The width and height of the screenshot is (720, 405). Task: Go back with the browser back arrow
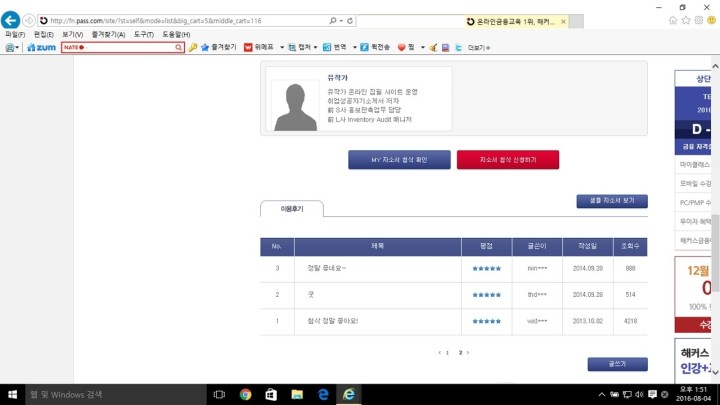(10, 20)
